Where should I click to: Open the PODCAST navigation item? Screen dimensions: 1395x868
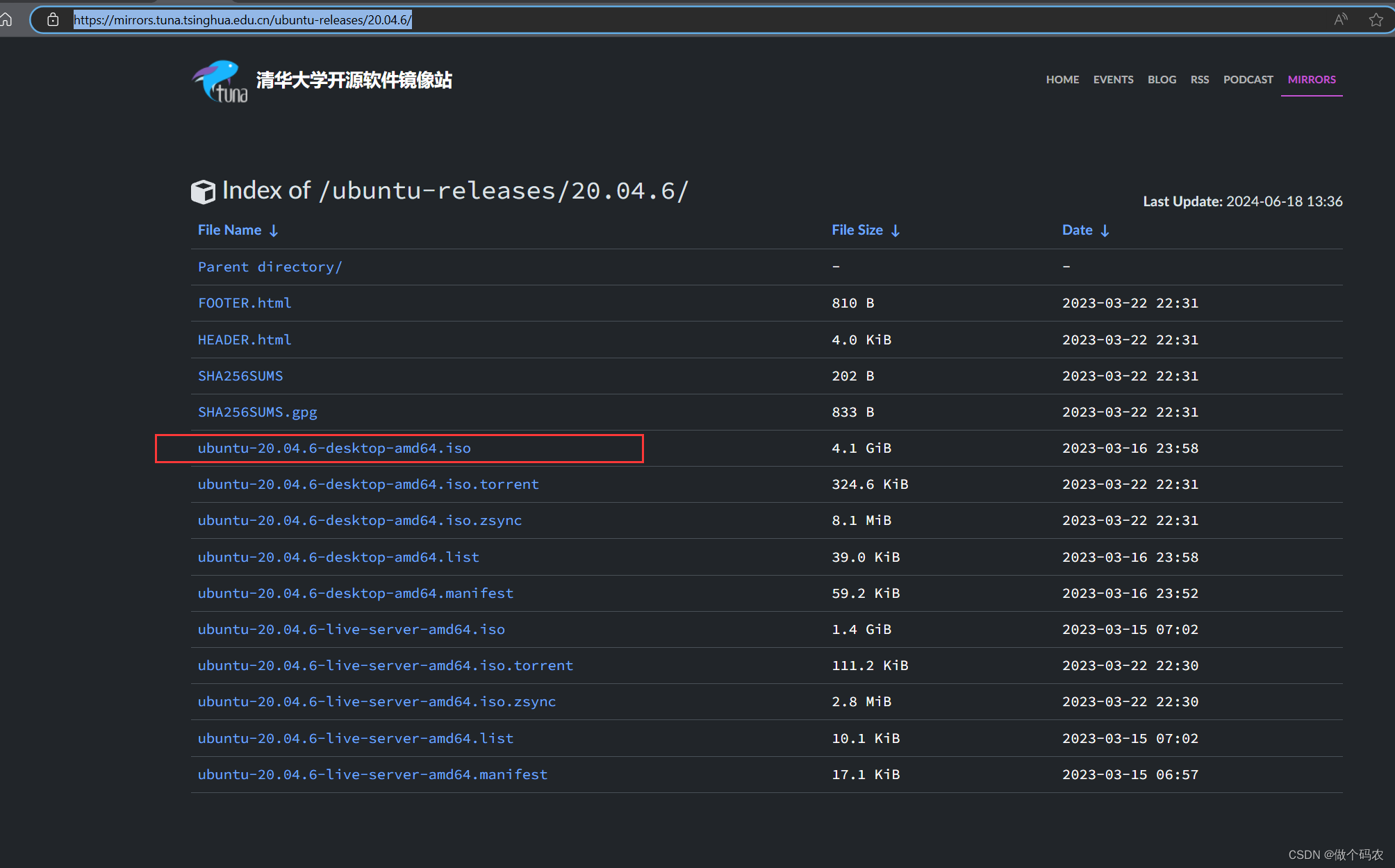tap(1248, 79)
